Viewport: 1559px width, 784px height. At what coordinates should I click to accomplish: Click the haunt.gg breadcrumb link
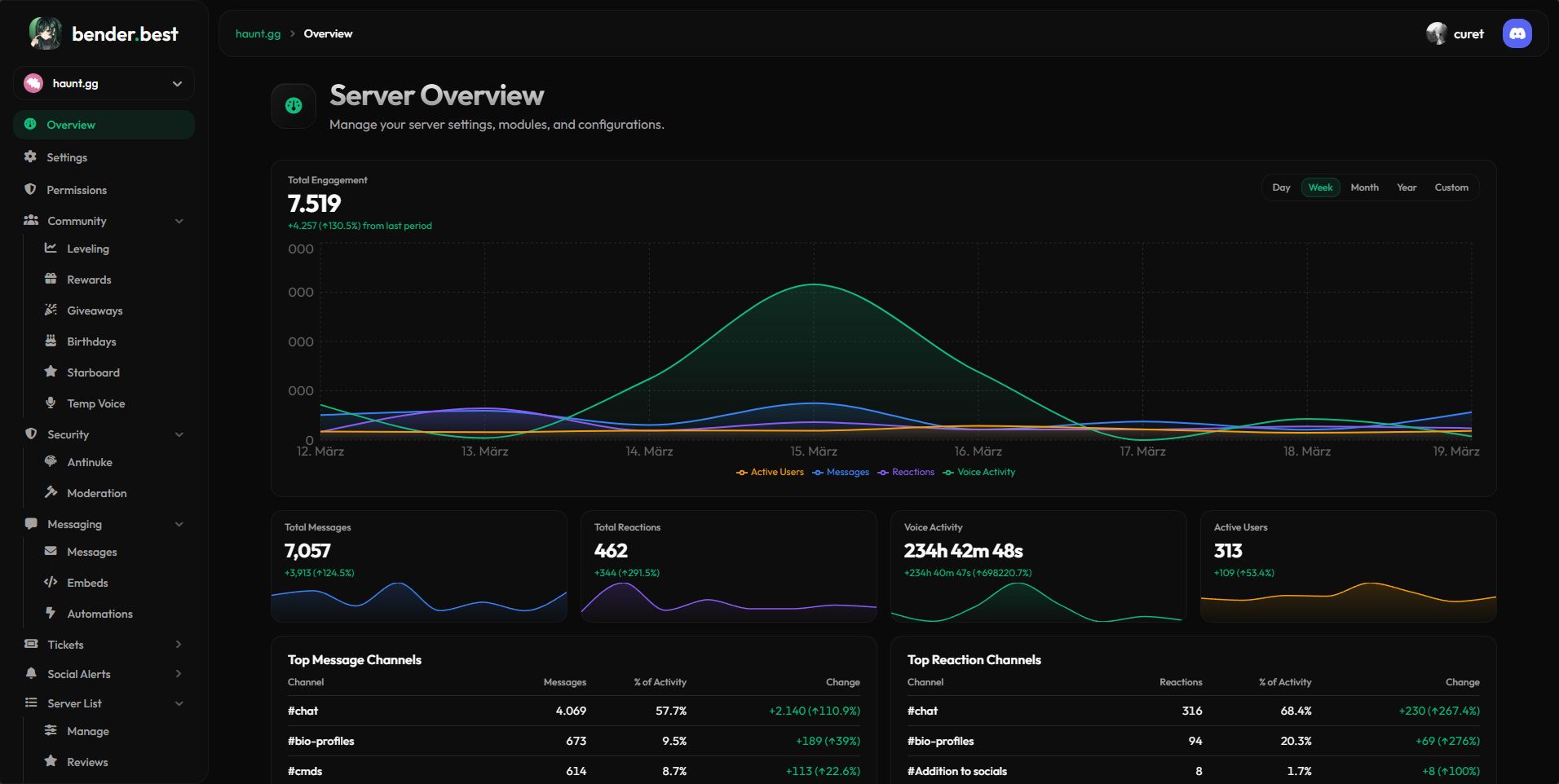(x=258, y=34)
